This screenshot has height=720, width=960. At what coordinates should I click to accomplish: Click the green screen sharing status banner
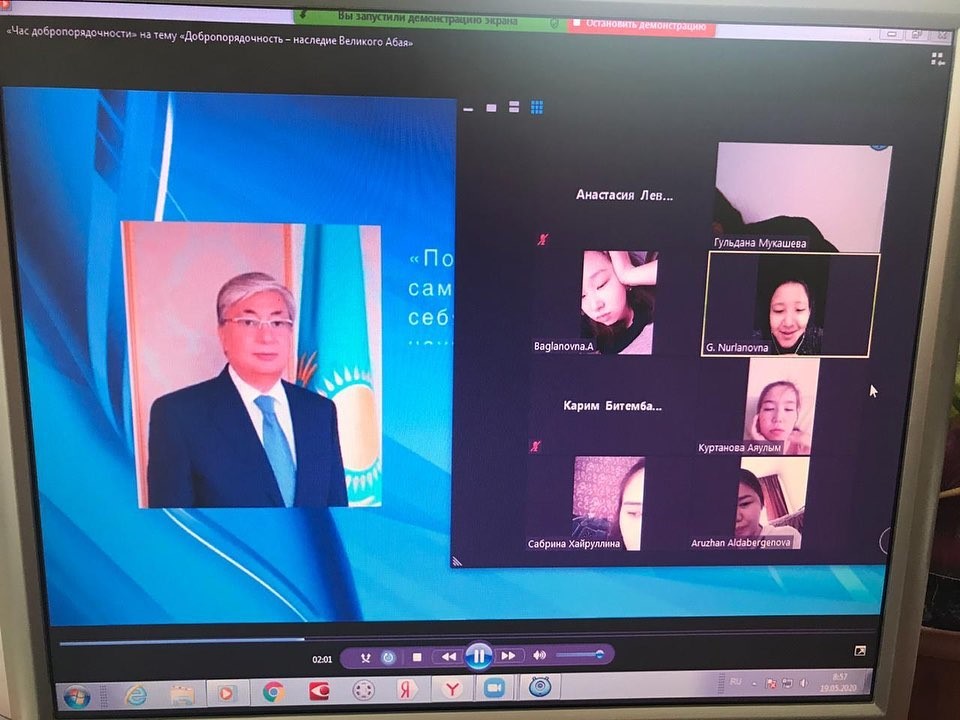coord(427,18)
